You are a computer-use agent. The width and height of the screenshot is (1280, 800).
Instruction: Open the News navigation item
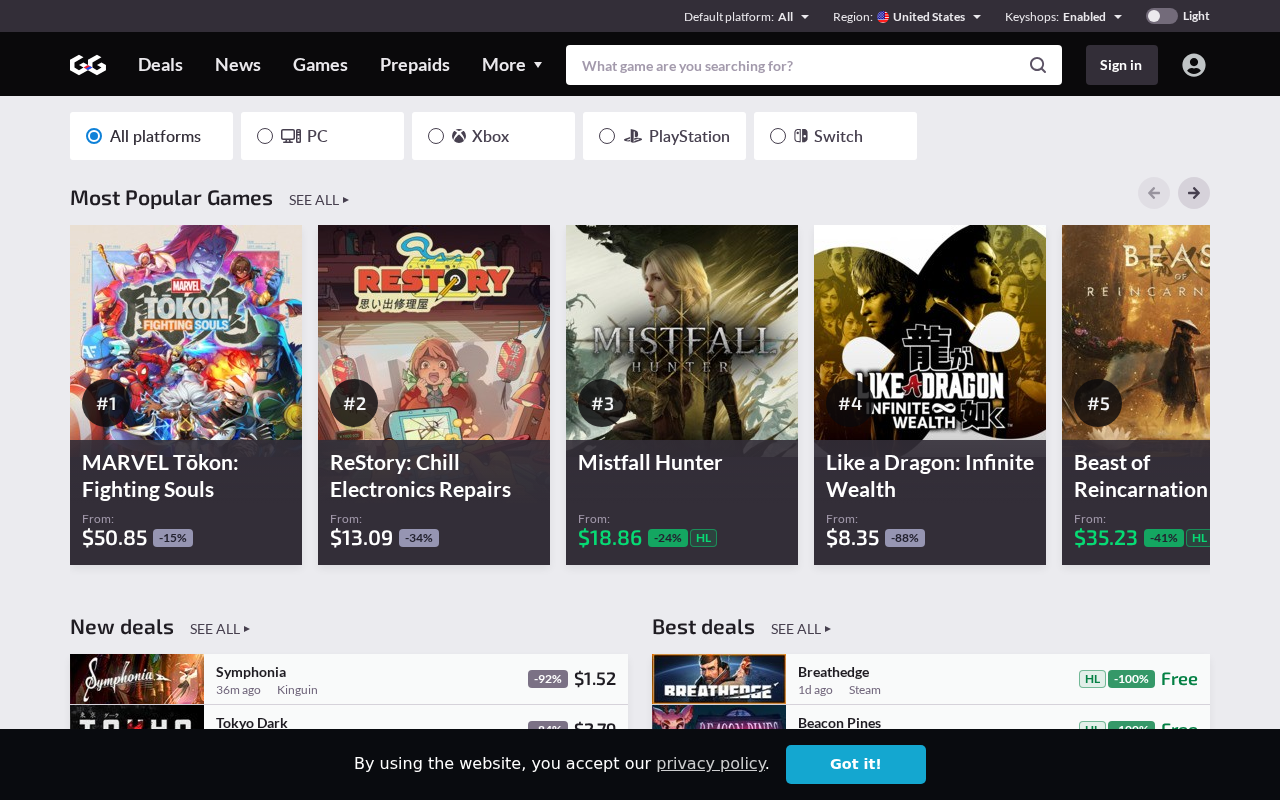point(238,65)
